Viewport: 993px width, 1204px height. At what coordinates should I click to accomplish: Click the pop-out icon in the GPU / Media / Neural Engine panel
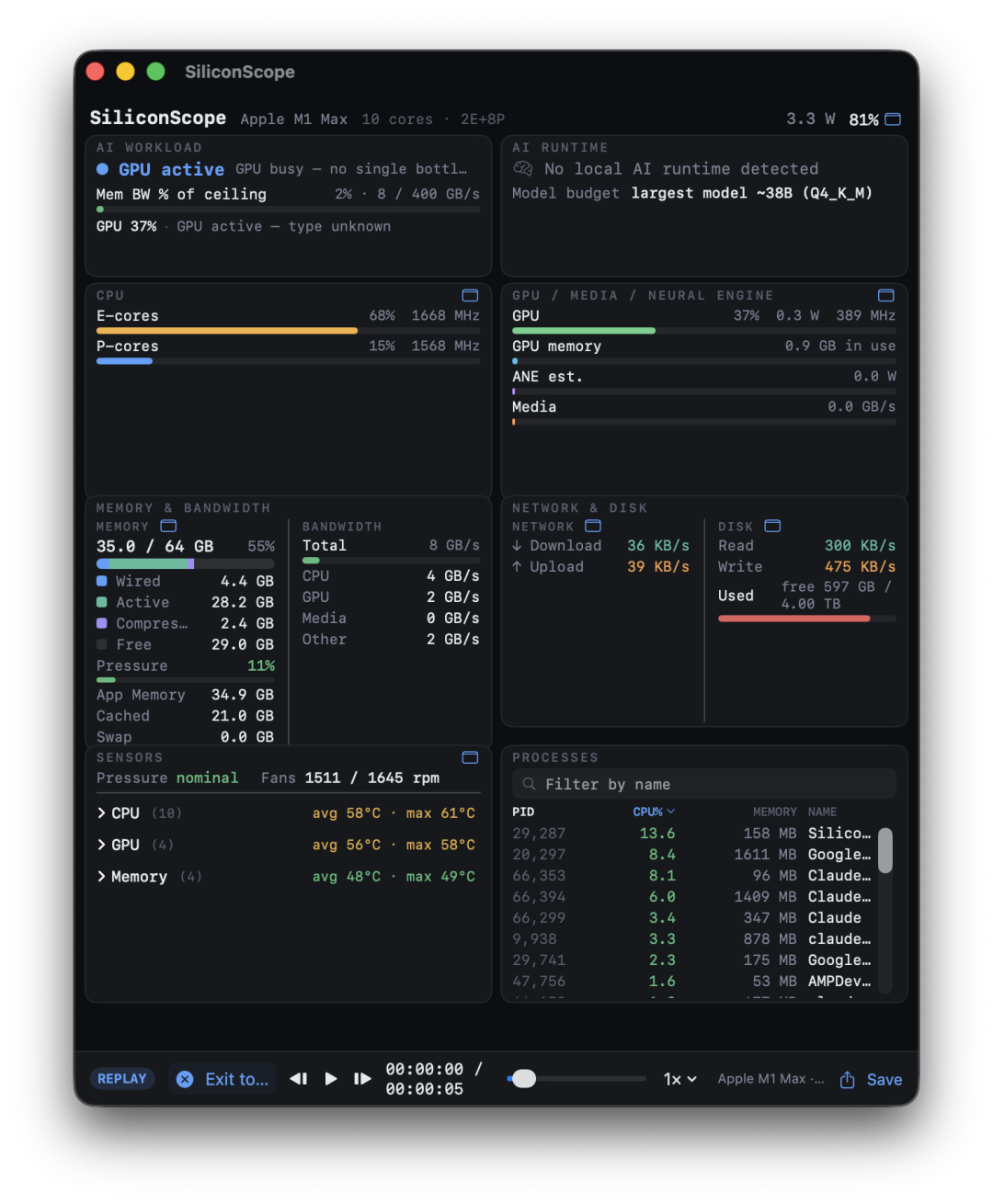(886, 295)
